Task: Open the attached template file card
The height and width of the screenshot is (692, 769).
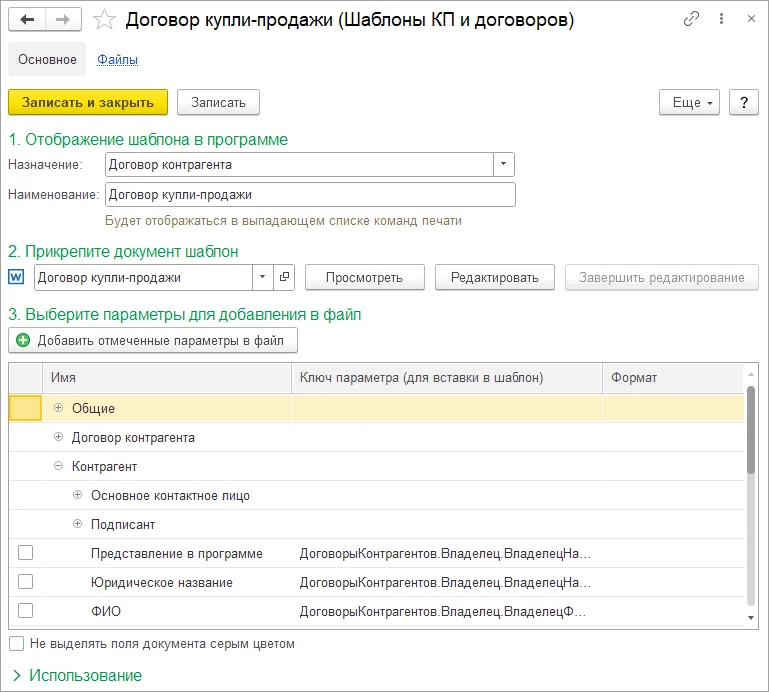Action: 284,278
